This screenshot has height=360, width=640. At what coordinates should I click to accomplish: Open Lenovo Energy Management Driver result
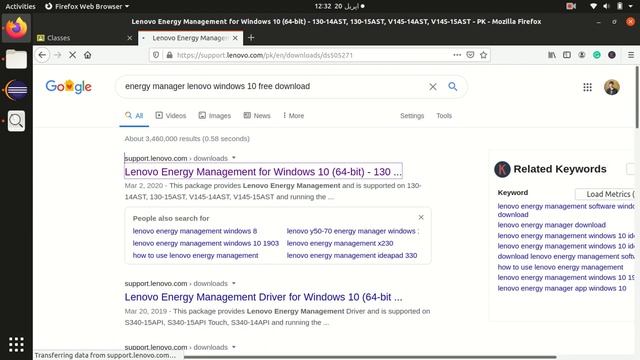tap(263, 297)
